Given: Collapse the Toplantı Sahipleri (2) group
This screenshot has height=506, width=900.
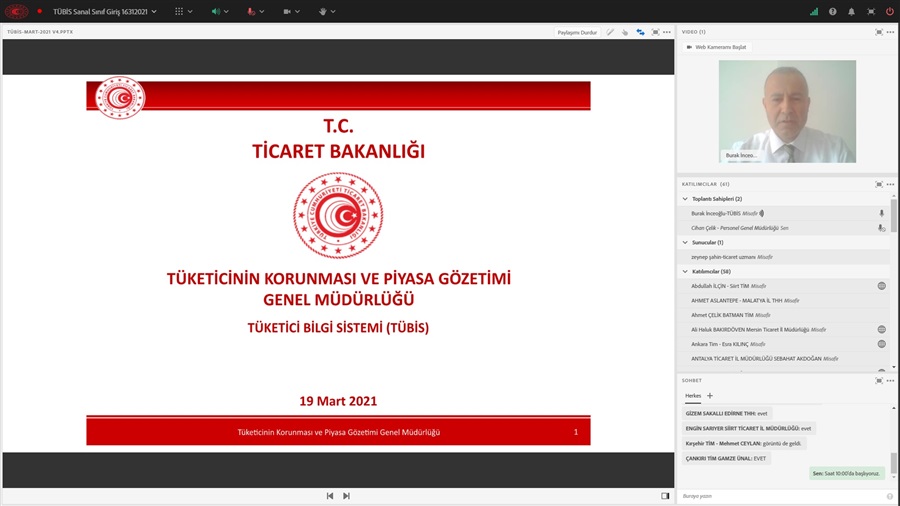Looking at the screenshot, I should click(685, 198).
